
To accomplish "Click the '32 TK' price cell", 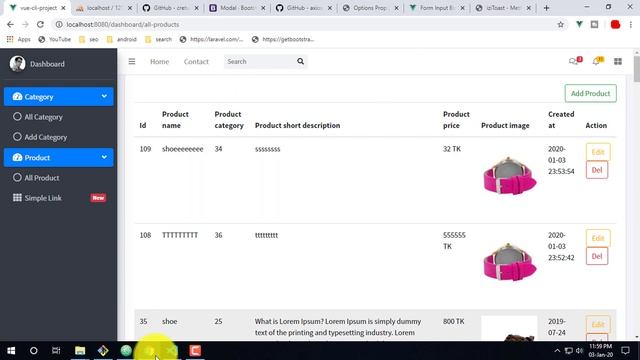I will [x=452, y=149].
